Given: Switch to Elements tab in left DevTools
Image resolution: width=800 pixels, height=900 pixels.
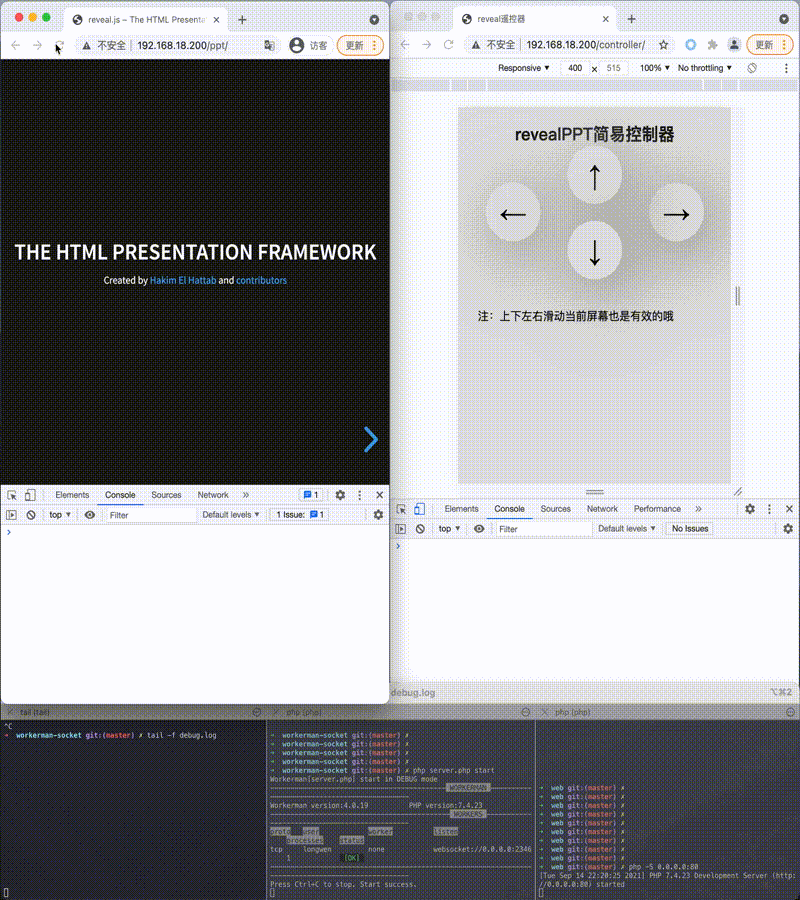Looking at the screenshot, I should tap(72, 495).
